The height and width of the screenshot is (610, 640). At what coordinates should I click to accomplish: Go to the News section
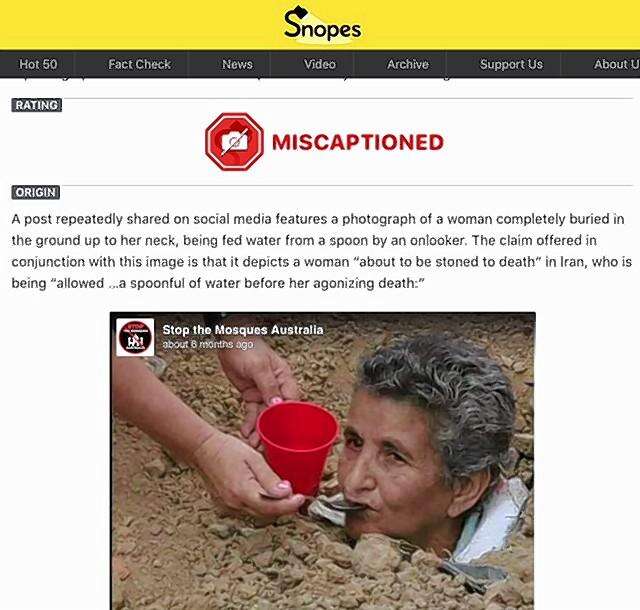pos(237,64)
